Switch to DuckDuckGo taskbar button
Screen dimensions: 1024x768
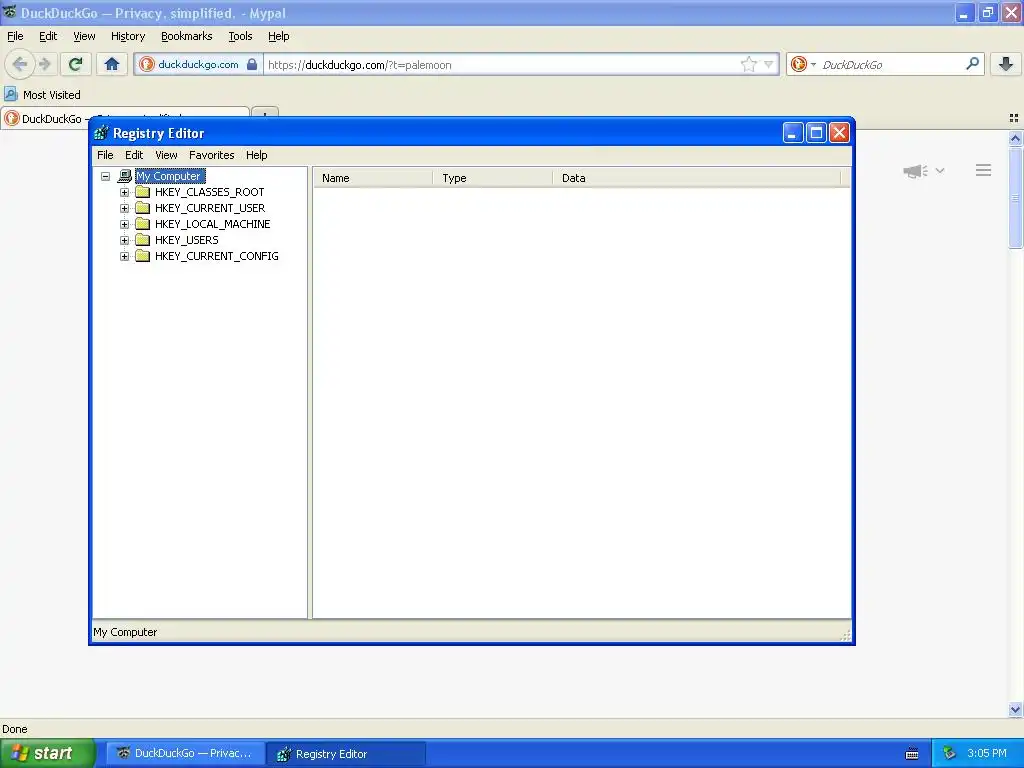pyautogui.click(x=185, y=753)
